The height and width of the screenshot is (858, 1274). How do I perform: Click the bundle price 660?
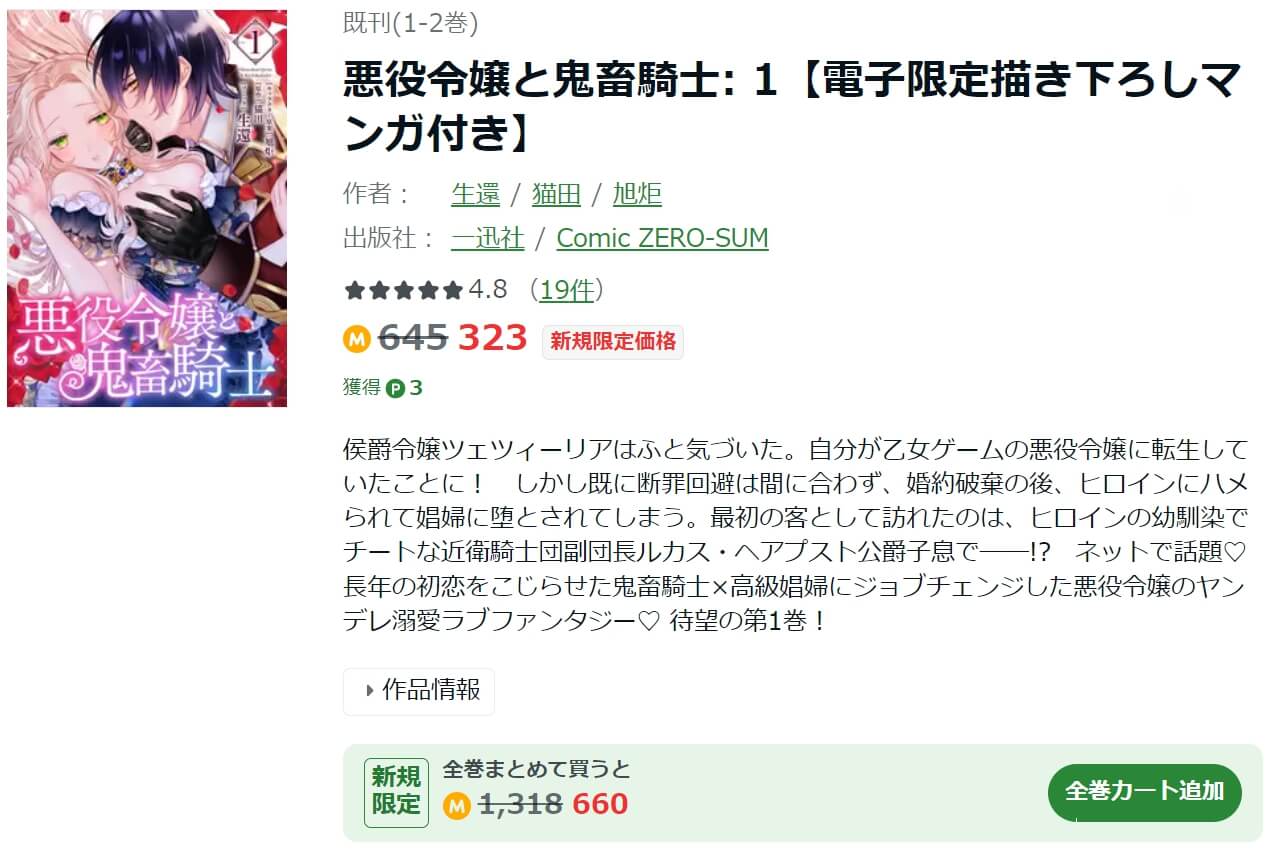(x=600, y=804)
